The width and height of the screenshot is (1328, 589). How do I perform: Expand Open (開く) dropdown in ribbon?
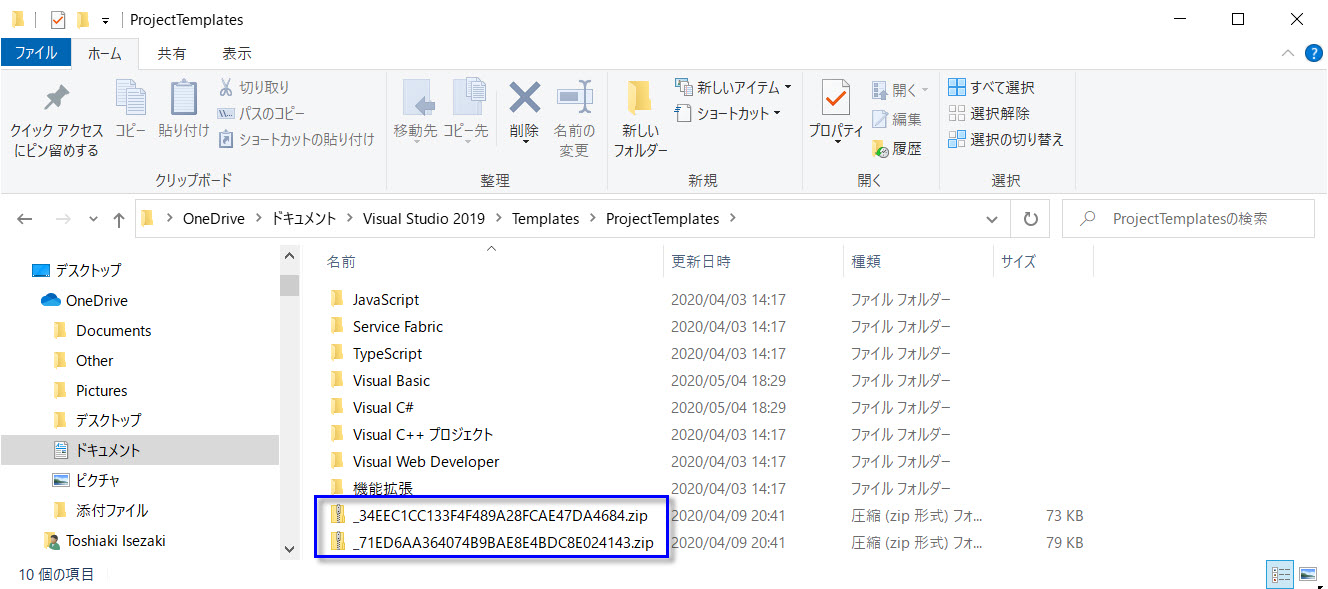point(925,90)
